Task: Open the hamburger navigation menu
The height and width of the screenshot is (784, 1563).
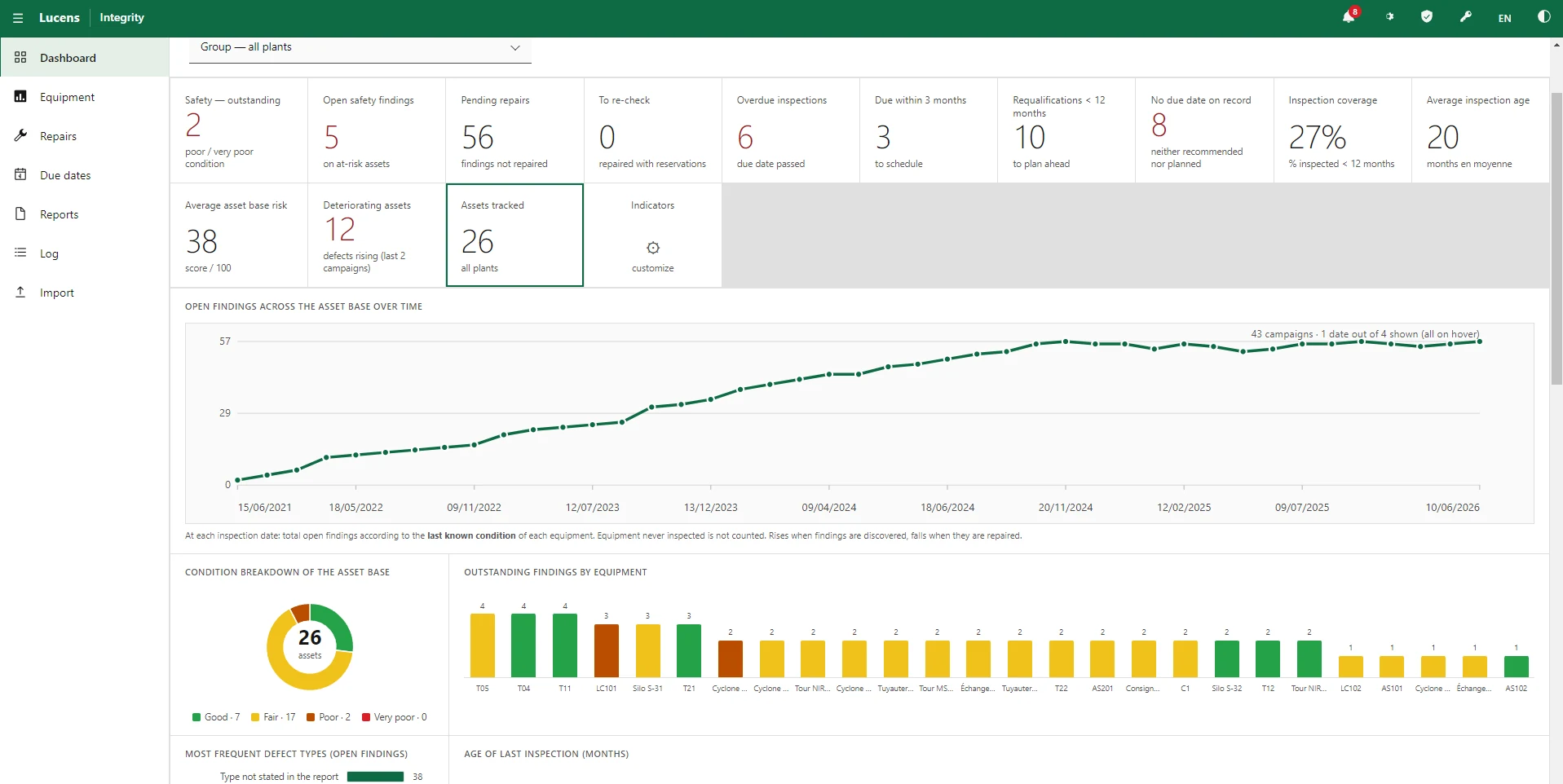Action: [x=18, y=18]
